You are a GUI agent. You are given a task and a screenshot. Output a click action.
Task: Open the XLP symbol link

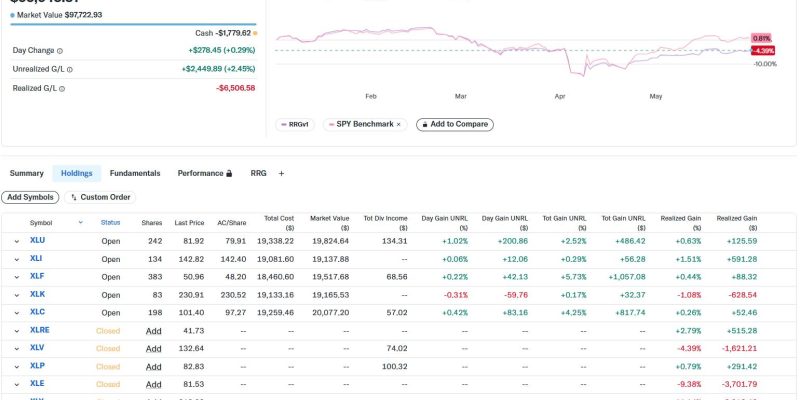click(37, 366)
